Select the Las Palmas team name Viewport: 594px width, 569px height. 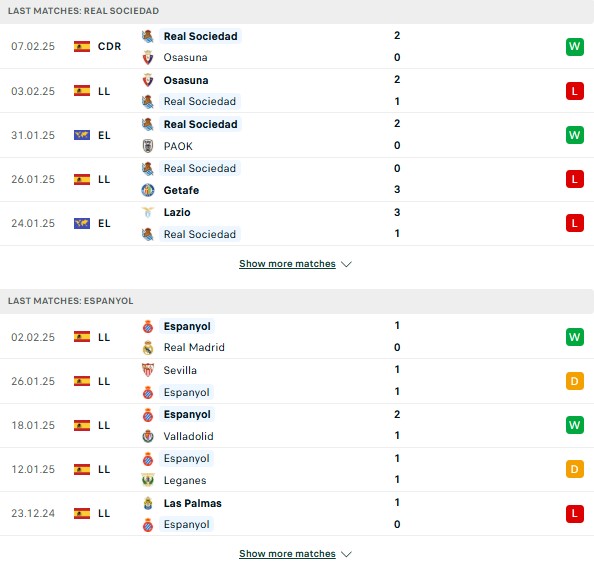click(x=192, y=503)
